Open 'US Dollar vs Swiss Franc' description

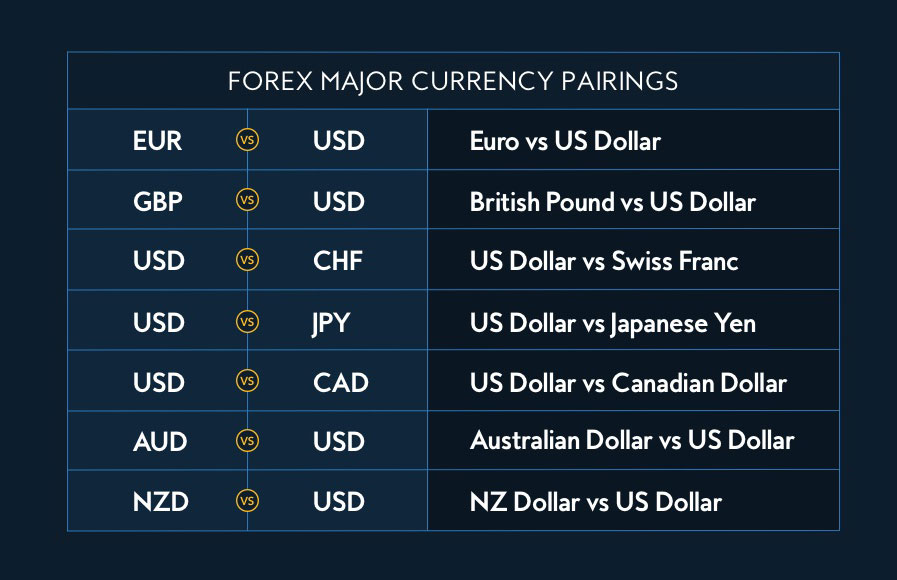(604, 261)
